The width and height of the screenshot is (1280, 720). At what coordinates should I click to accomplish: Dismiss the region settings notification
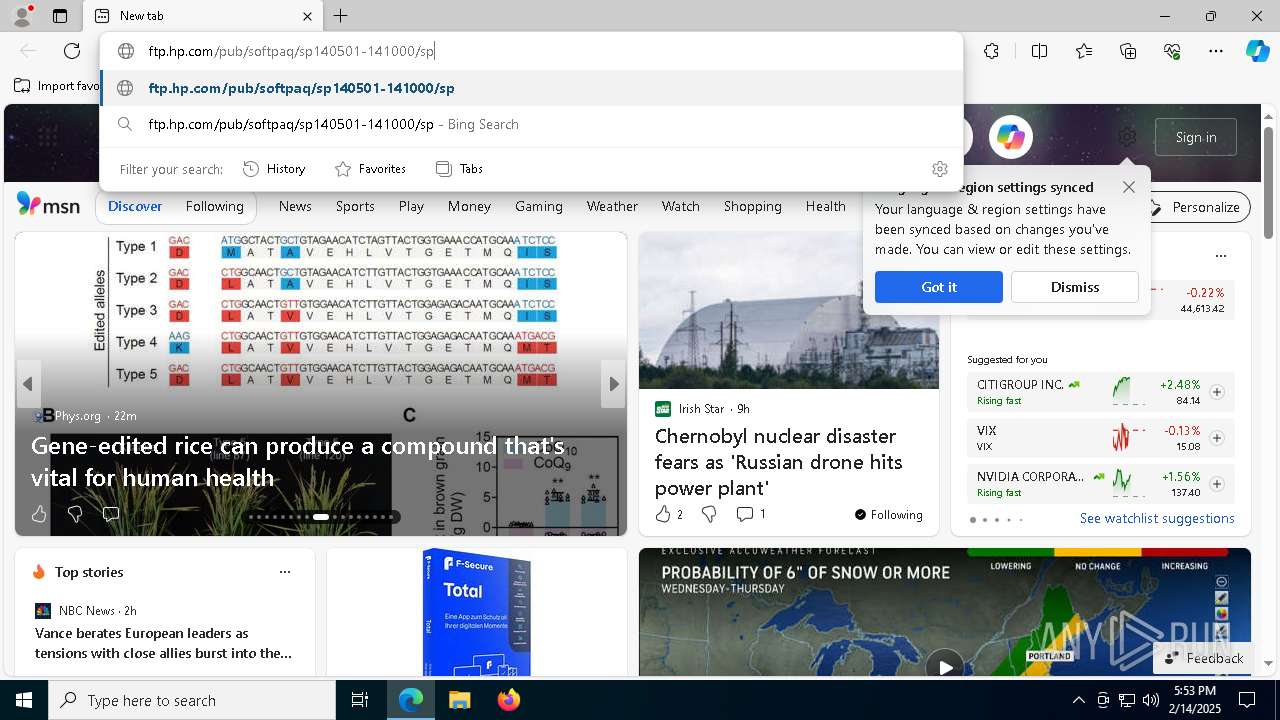click(1075, 287)
